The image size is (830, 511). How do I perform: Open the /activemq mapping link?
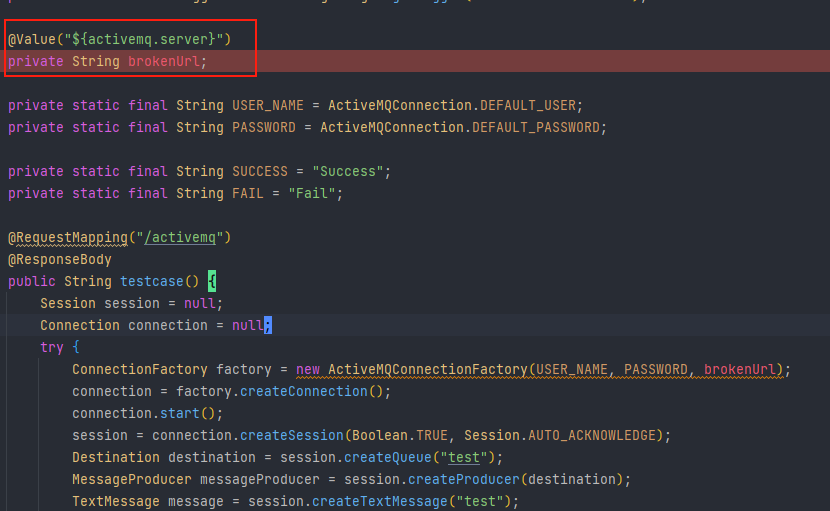(180, 238)
